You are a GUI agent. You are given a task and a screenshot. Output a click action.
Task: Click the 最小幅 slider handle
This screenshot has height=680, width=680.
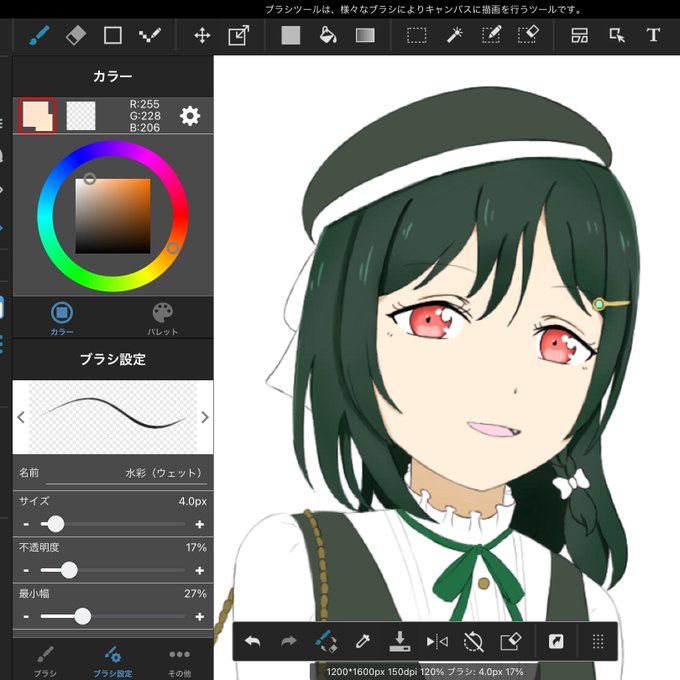coord(82,616)
